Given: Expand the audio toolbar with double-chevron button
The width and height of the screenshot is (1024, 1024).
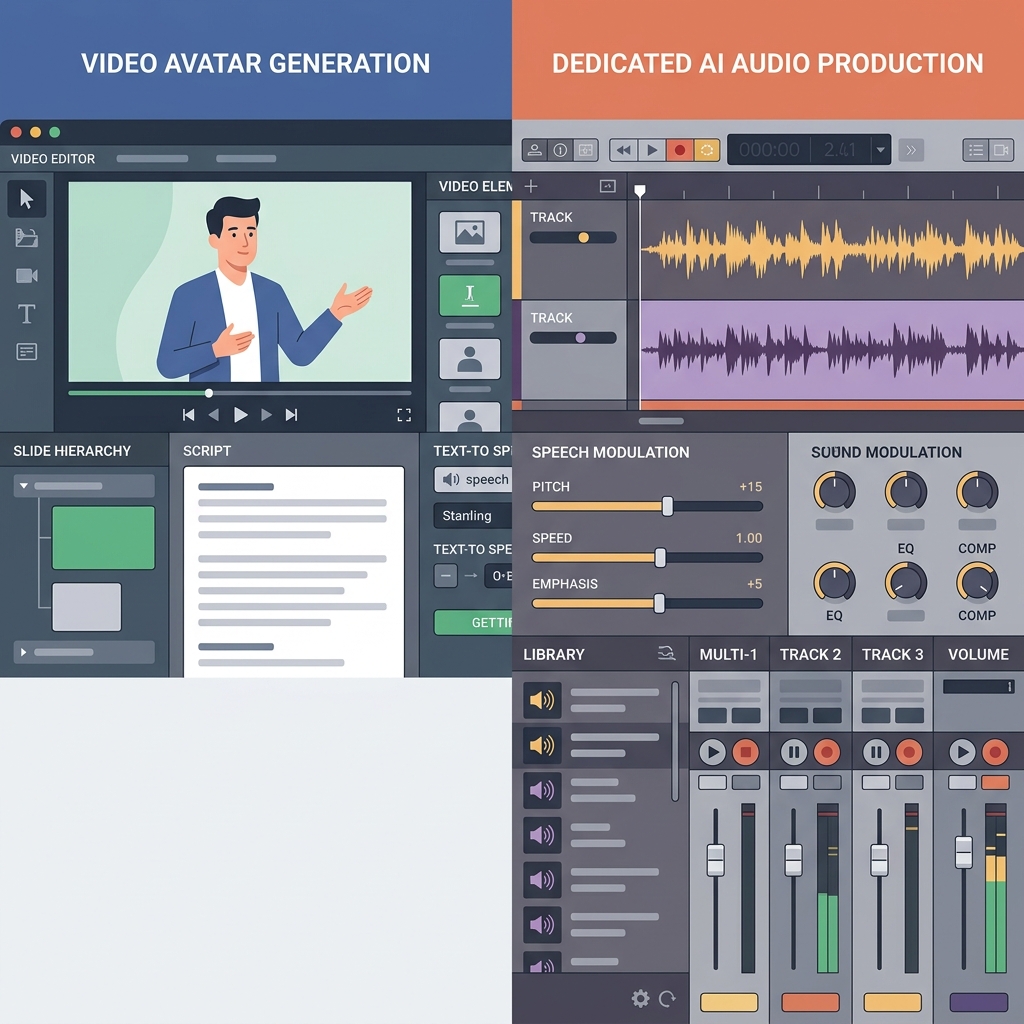Looking at the screenshot, I should point(911,150).
